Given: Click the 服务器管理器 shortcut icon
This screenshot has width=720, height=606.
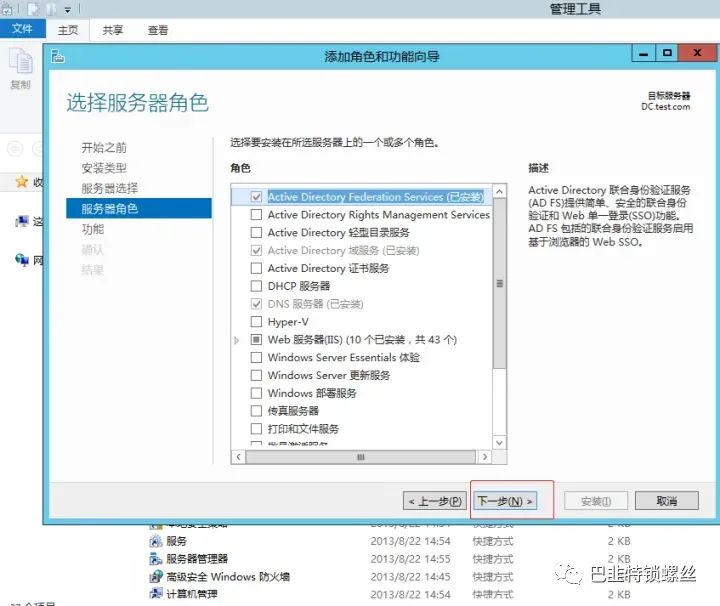Looking at the screenshot, I should (156, 559).
